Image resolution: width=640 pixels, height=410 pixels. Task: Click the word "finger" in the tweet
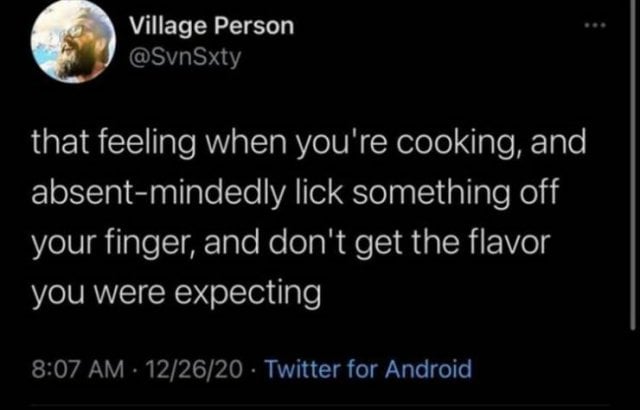click(148, 243)
